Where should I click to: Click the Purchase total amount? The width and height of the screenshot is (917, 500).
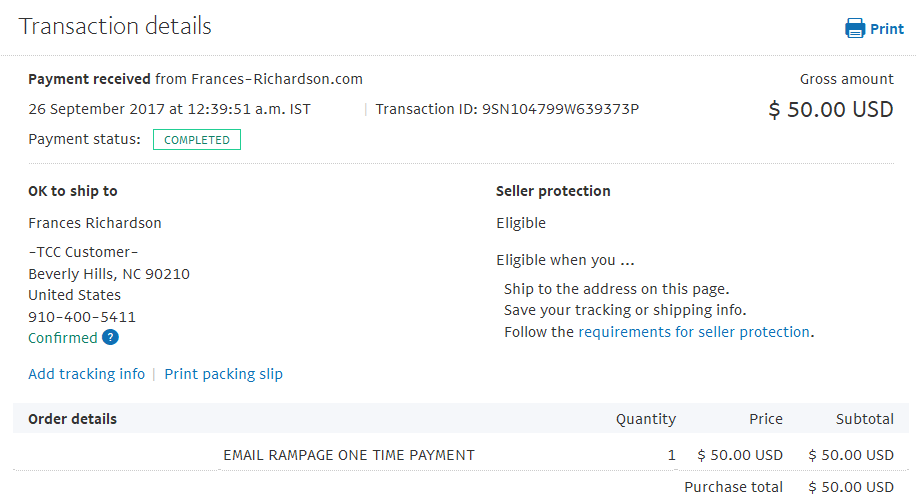[x=851, y=487]
